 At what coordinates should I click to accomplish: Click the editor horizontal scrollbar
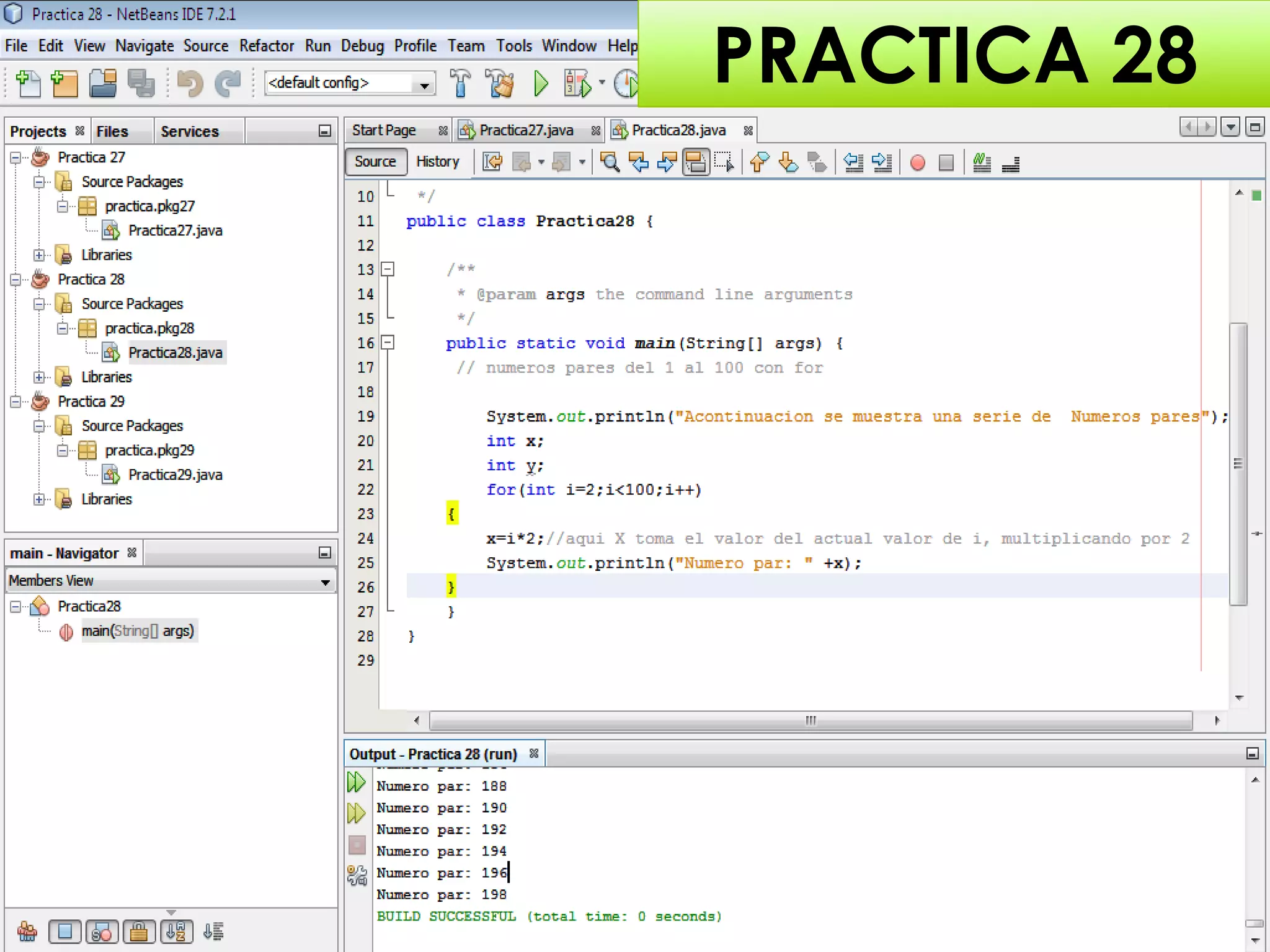[810, 720]
